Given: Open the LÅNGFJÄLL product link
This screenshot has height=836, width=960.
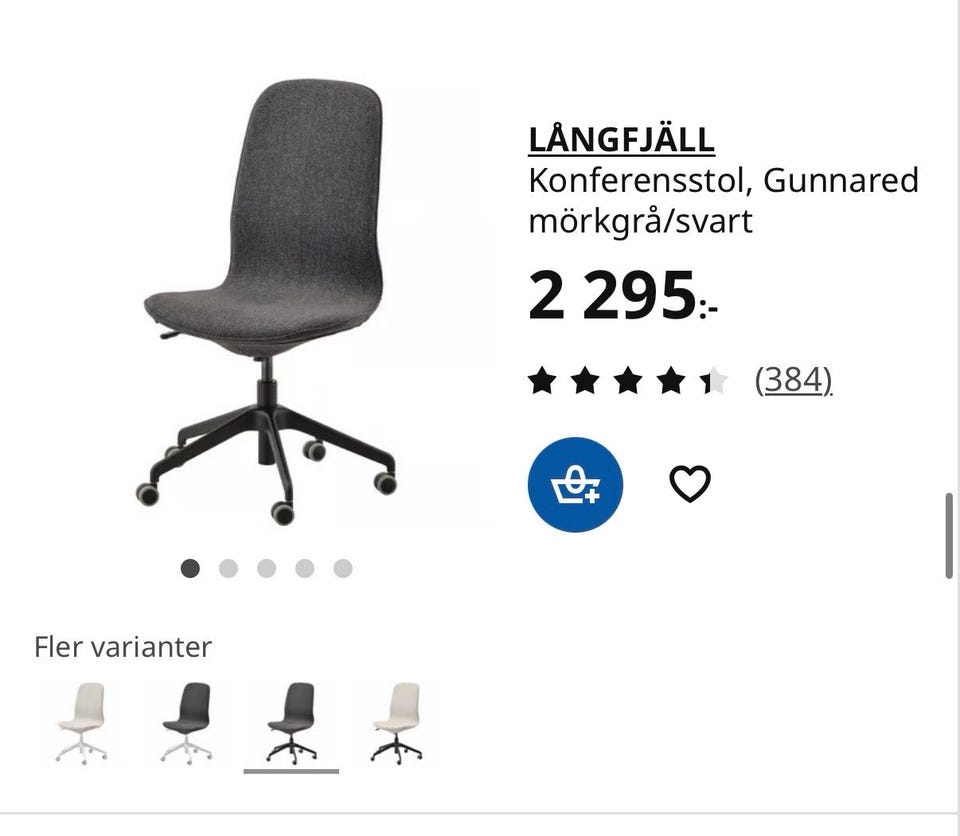Looking at the screenshot, I should point(621,140).
